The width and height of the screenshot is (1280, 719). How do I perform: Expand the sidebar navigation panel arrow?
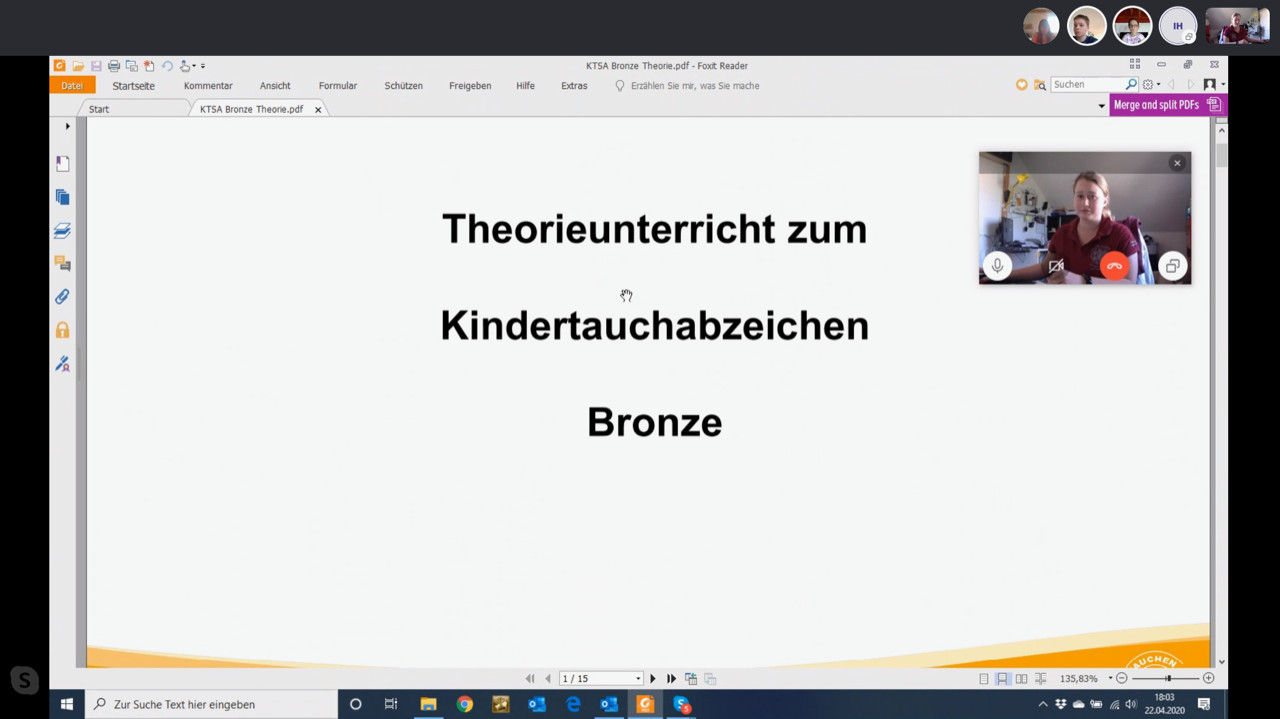(68, 126)
